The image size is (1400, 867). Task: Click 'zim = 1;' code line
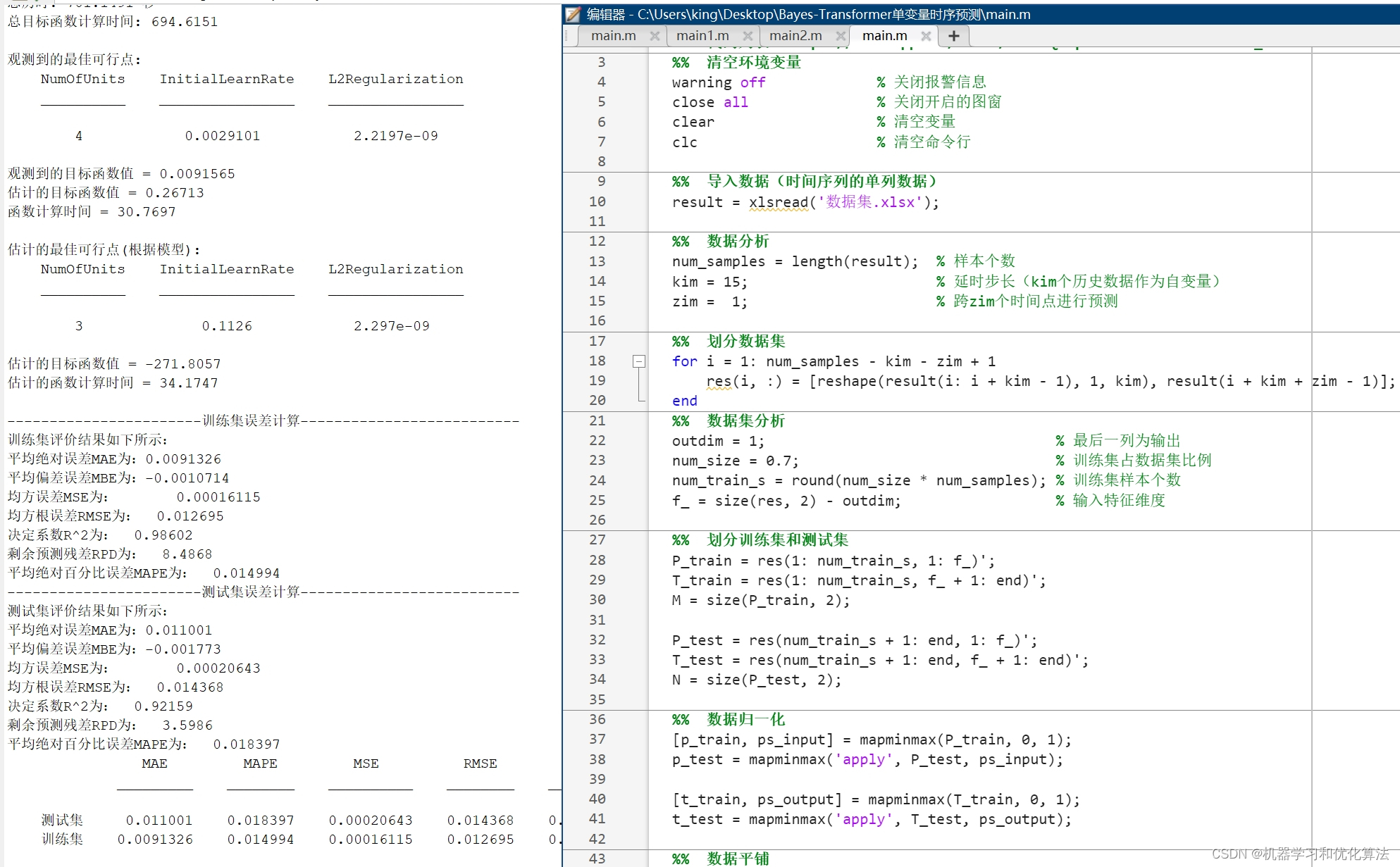click(x=710, y=302)
